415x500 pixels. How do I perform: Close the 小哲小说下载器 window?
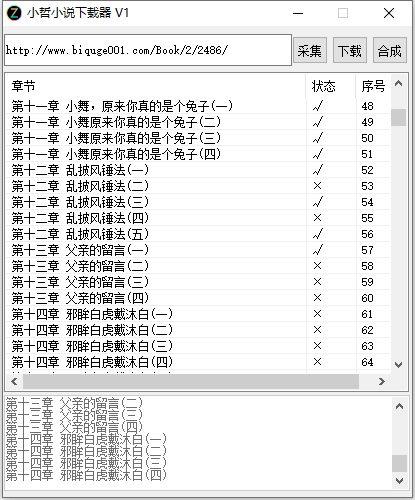coord(389,13)
